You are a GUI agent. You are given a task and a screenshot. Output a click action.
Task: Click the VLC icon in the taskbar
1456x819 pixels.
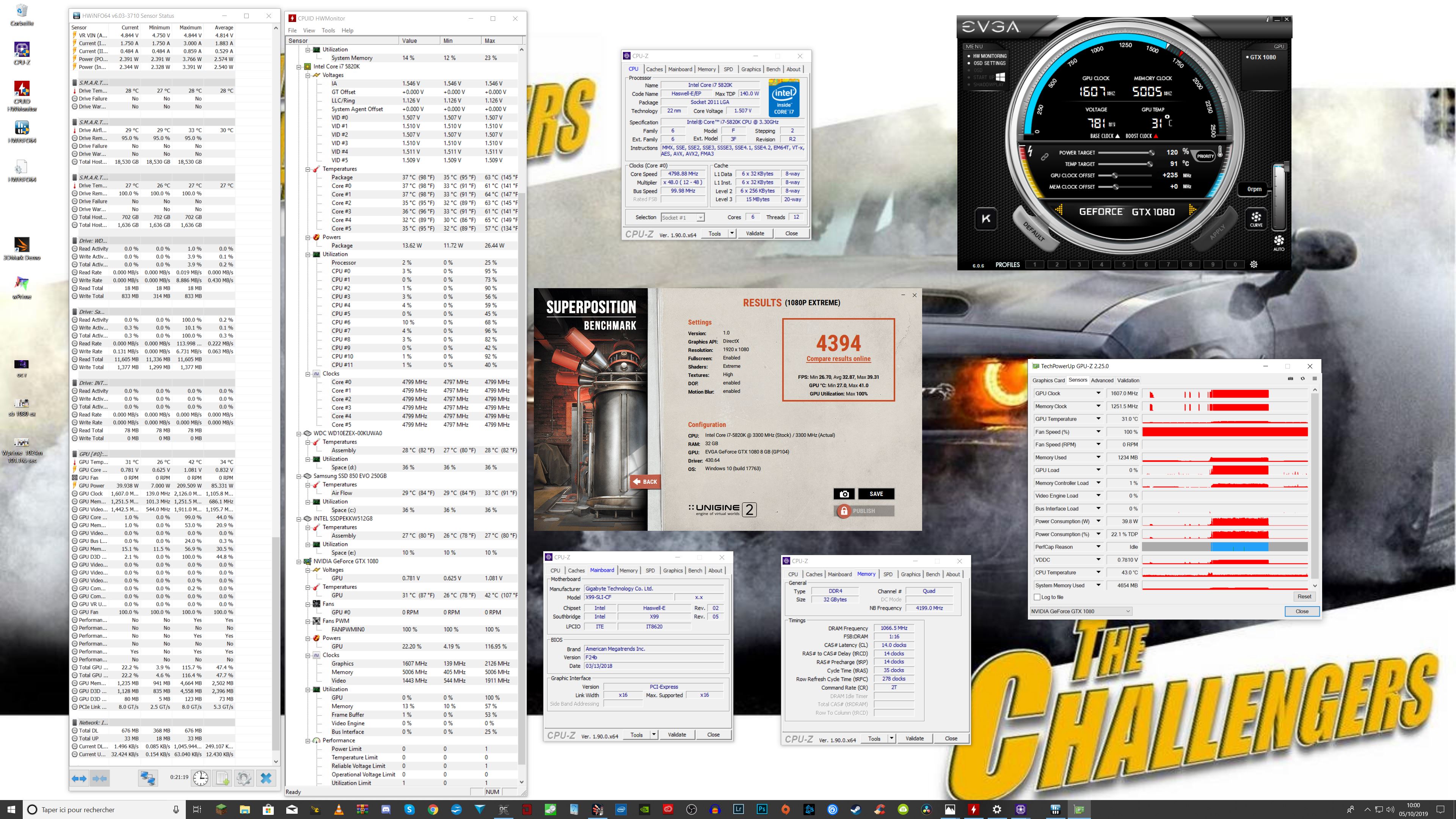339,810
